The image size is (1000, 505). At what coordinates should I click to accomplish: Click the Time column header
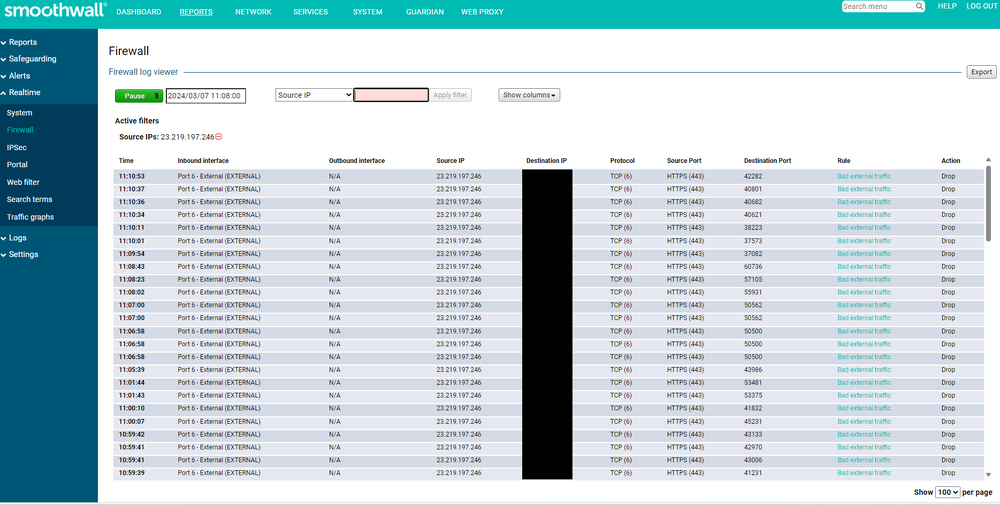point(126,161)
